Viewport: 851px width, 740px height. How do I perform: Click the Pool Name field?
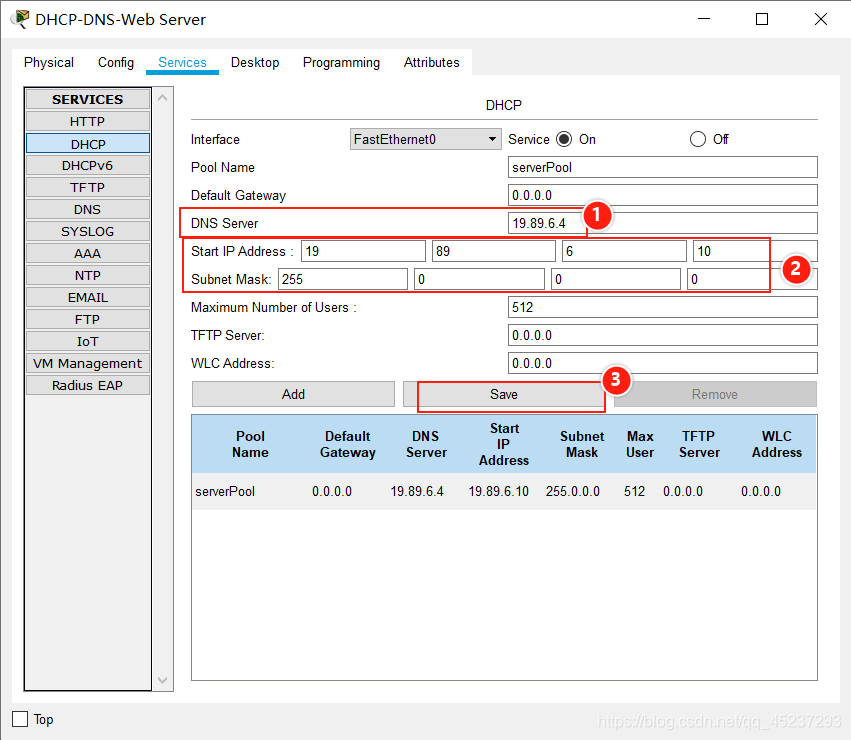[x=663, y=167]
